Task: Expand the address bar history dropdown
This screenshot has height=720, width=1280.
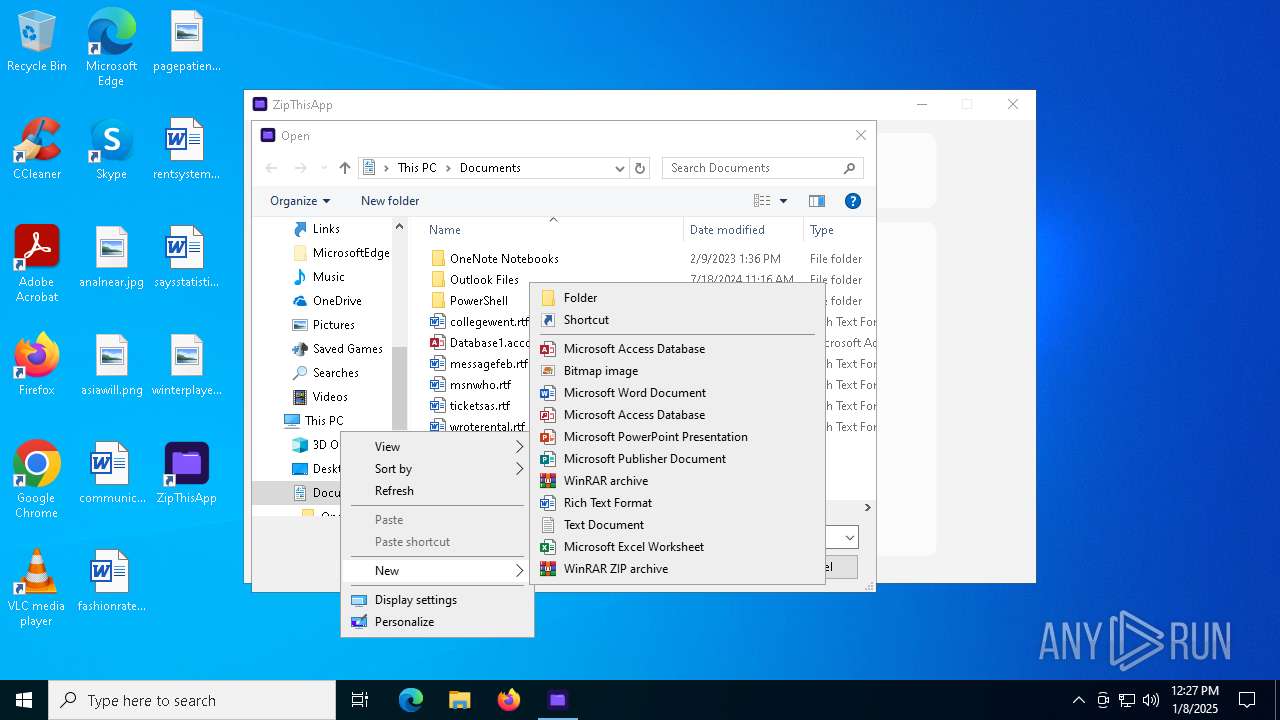Action: (x=620, y=168)
